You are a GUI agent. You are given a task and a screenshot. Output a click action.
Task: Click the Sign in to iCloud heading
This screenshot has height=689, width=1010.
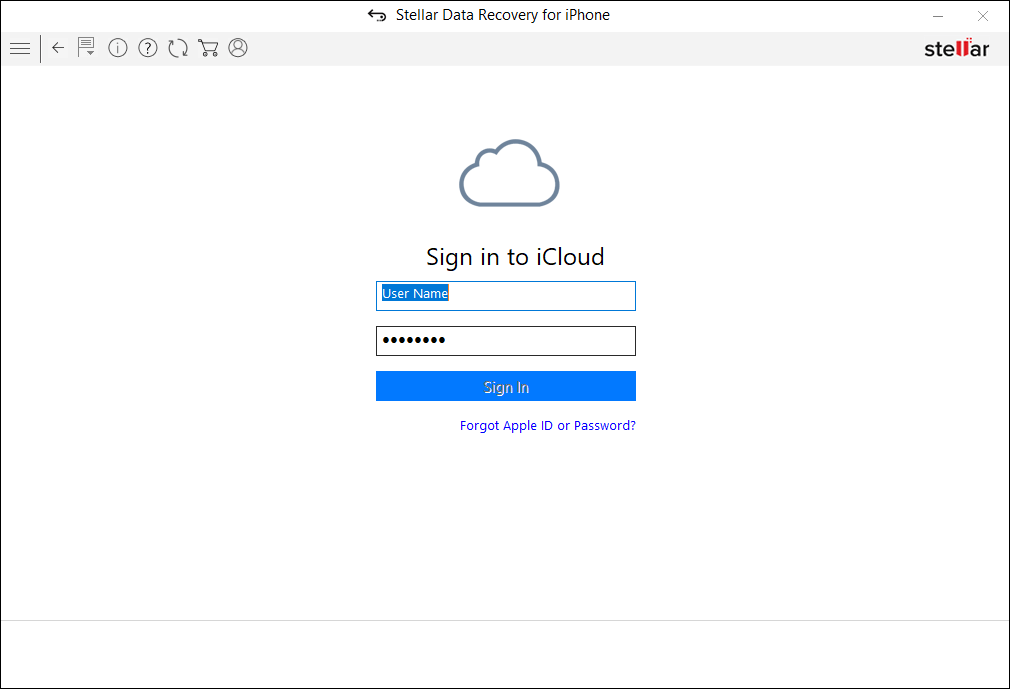pos(515,257)
